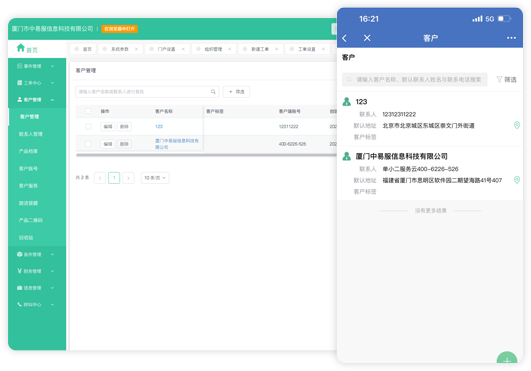Click 编辑 for customer 123

pyautogui.click(x=108, y=126)
